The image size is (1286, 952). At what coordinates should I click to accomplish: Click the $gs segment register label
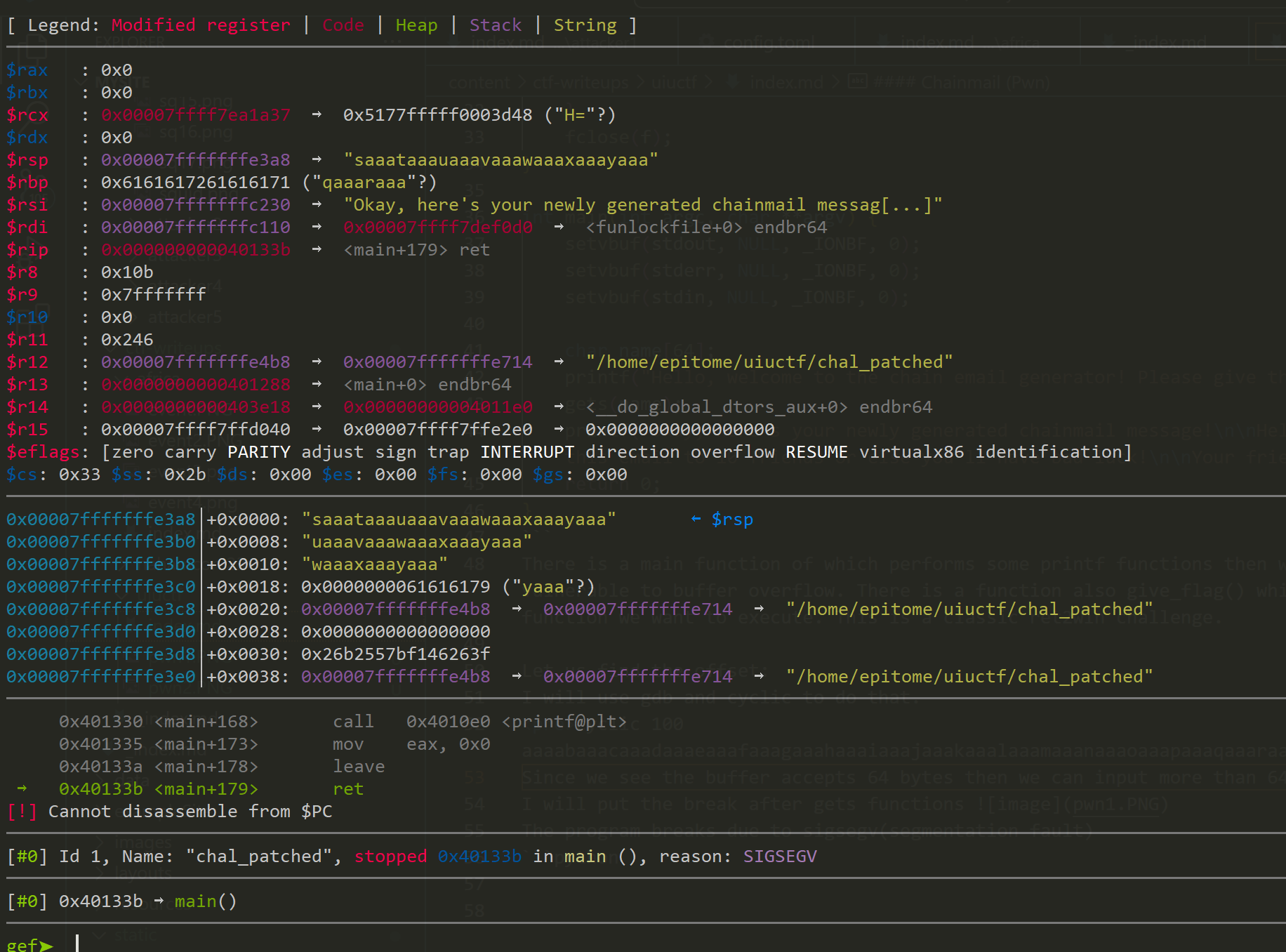click(548, 475)
